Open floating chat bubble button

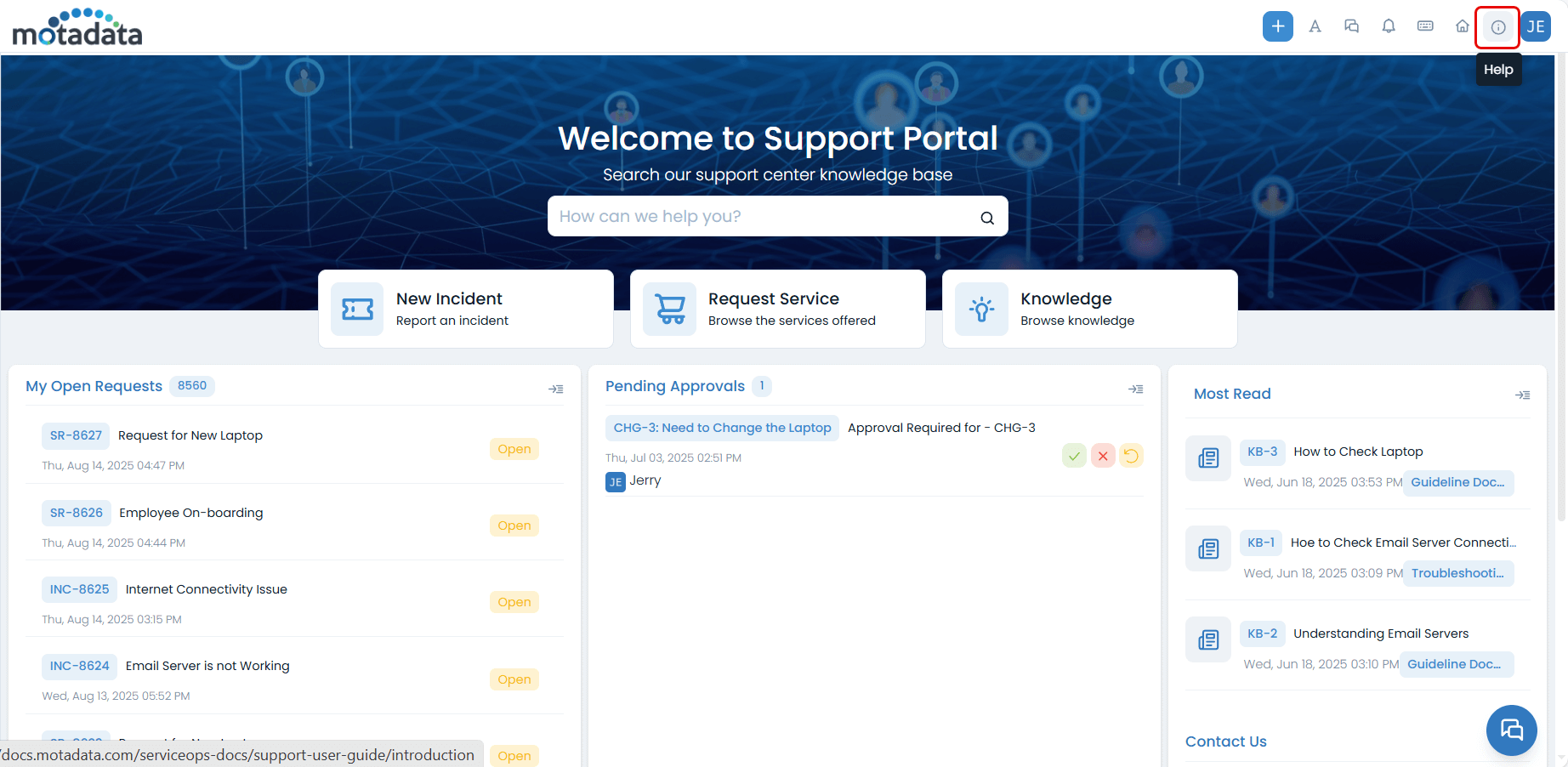1511,730
